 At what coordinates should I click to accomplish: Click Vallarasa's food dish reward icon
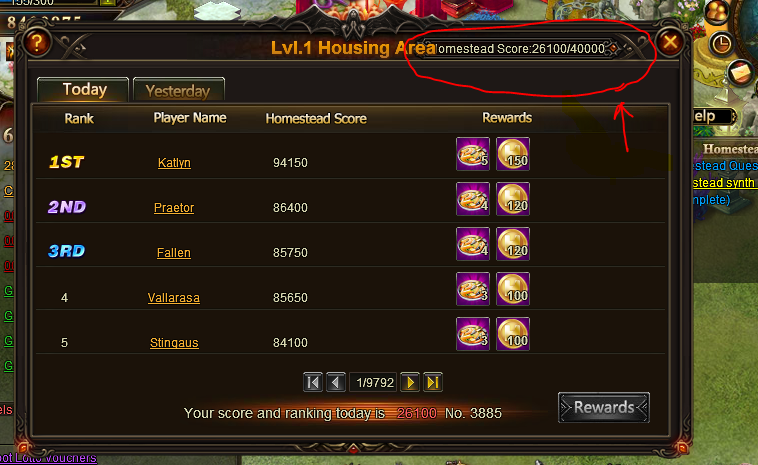[473, 289]
